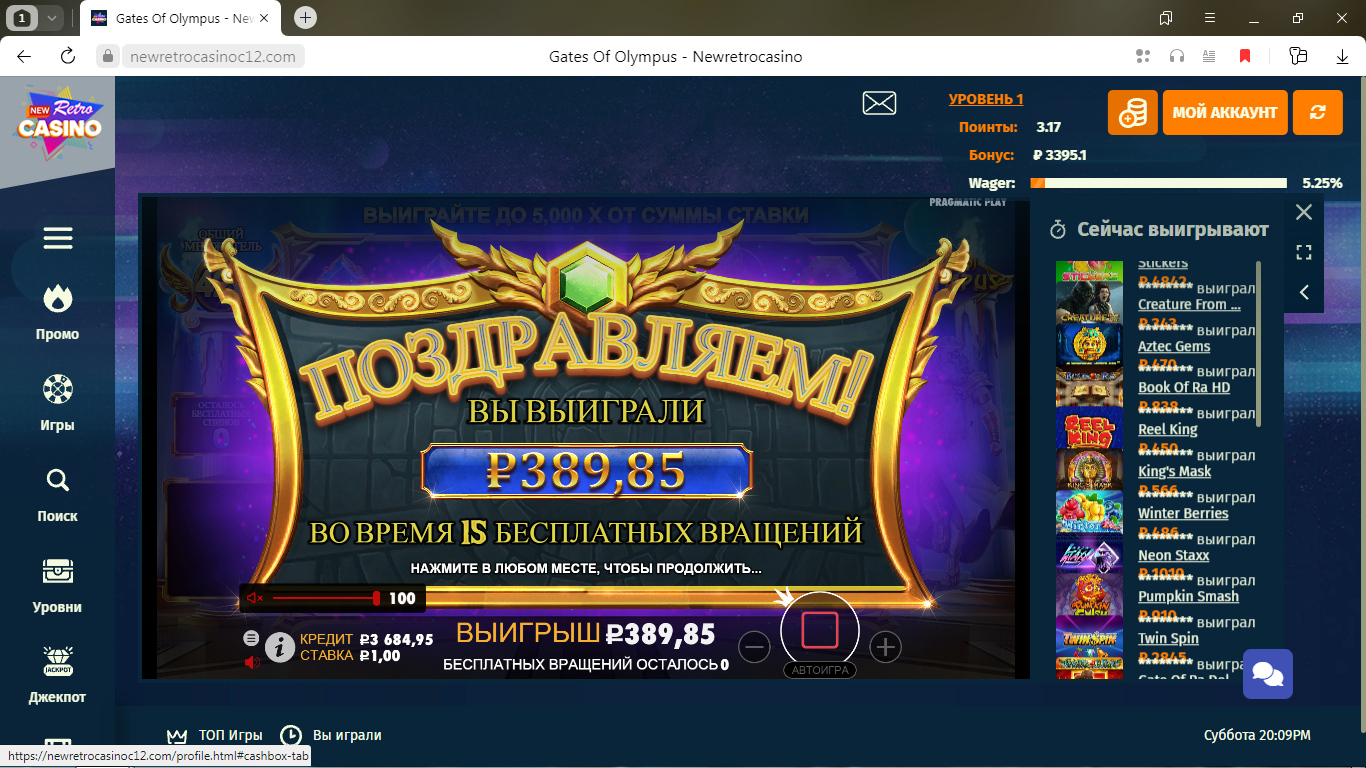
Task: Click the Neon Staxx thumbnail
Action: point(1089,554)
